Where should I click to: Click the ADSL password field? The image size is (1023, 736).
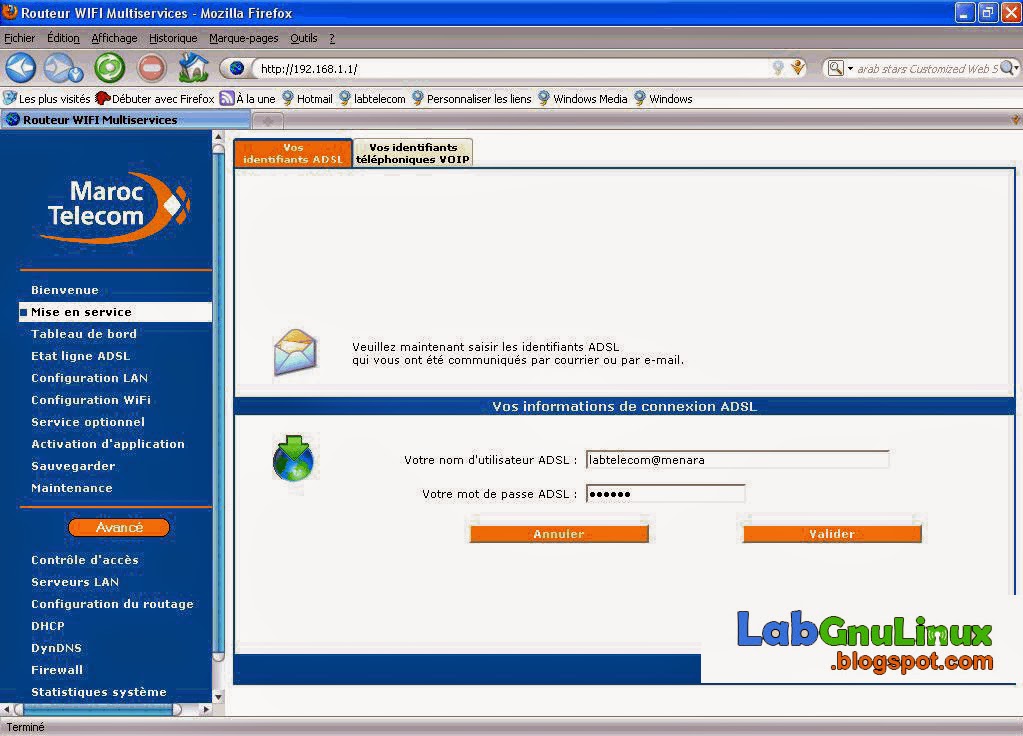click(x=665, y=494)
